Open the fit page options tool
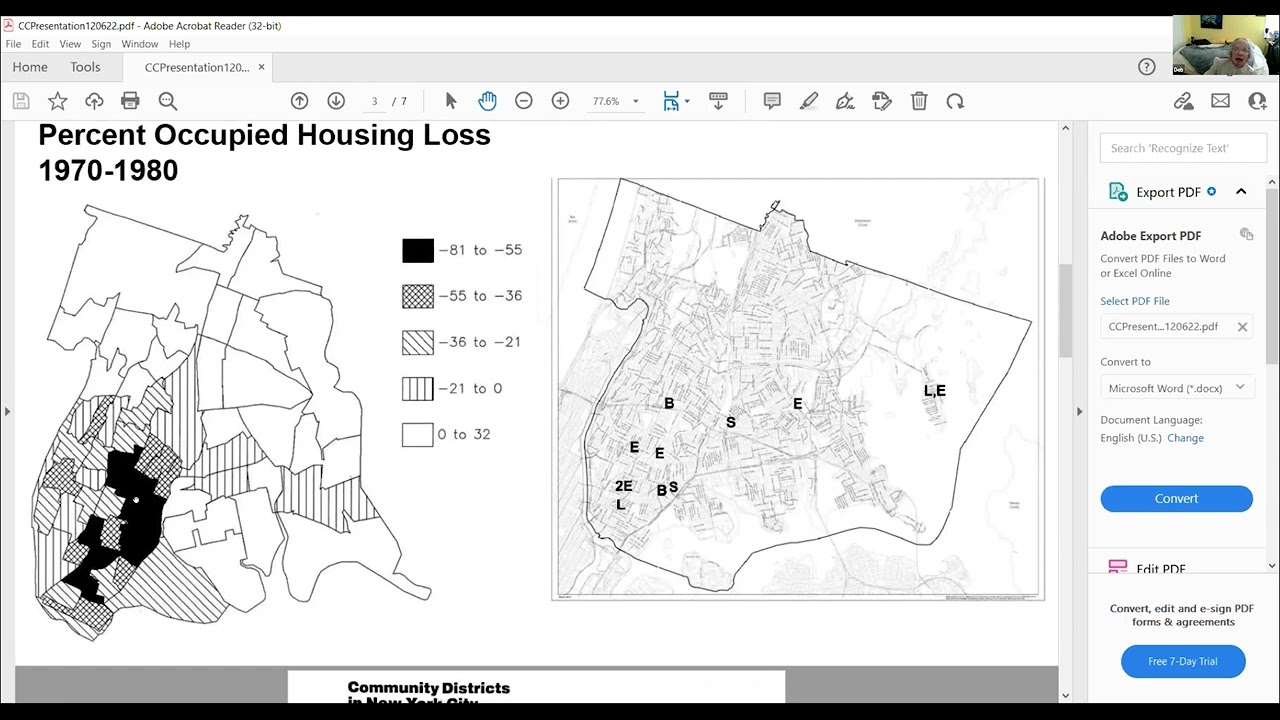The image size is (1280, 720). coord(671,101)
